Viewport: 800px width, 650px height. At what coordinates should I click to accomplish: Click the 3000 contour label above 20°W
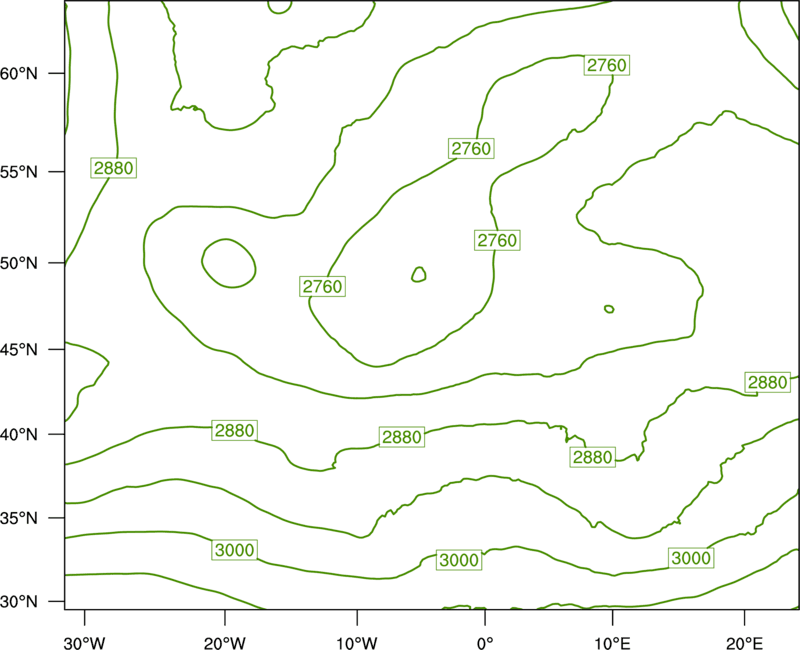click(x=234, y=550)
